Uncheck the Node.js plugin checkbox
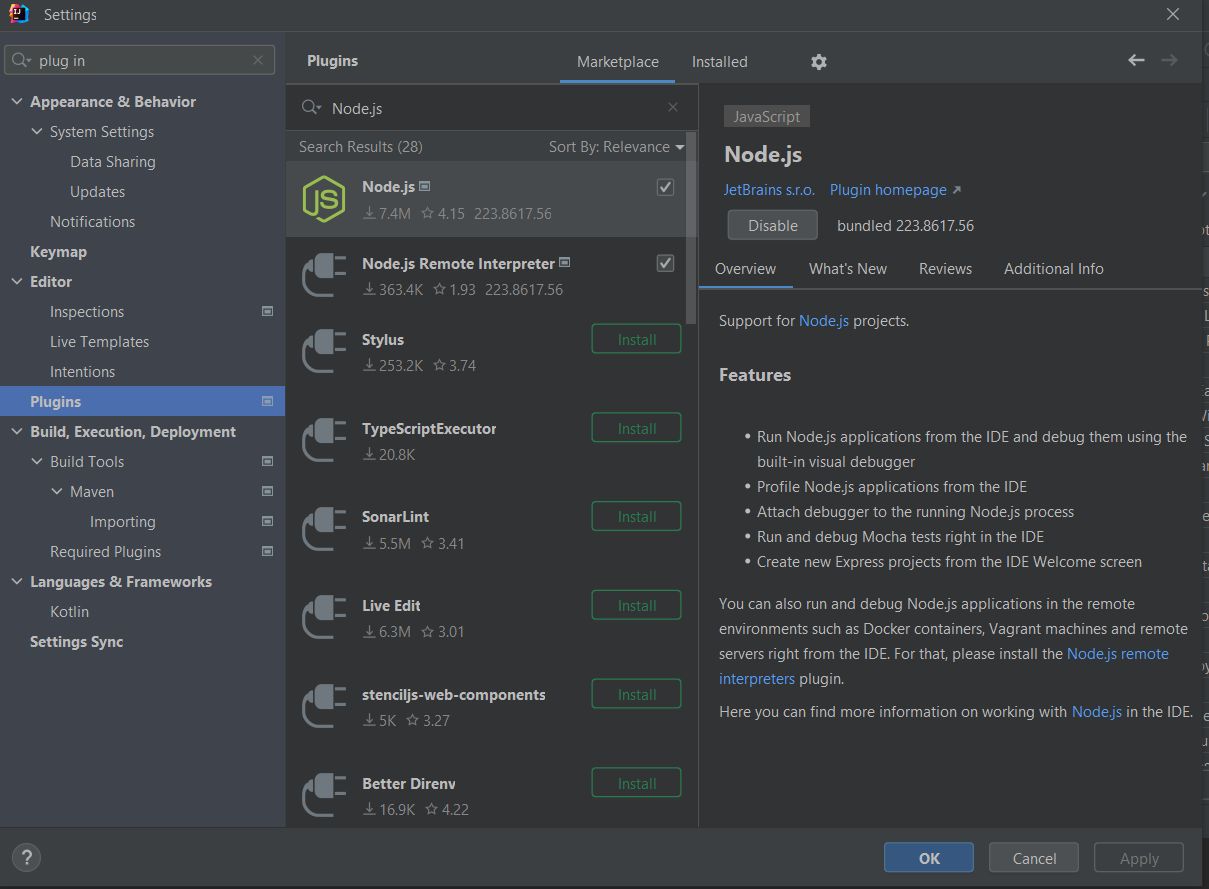 [665, 187]
